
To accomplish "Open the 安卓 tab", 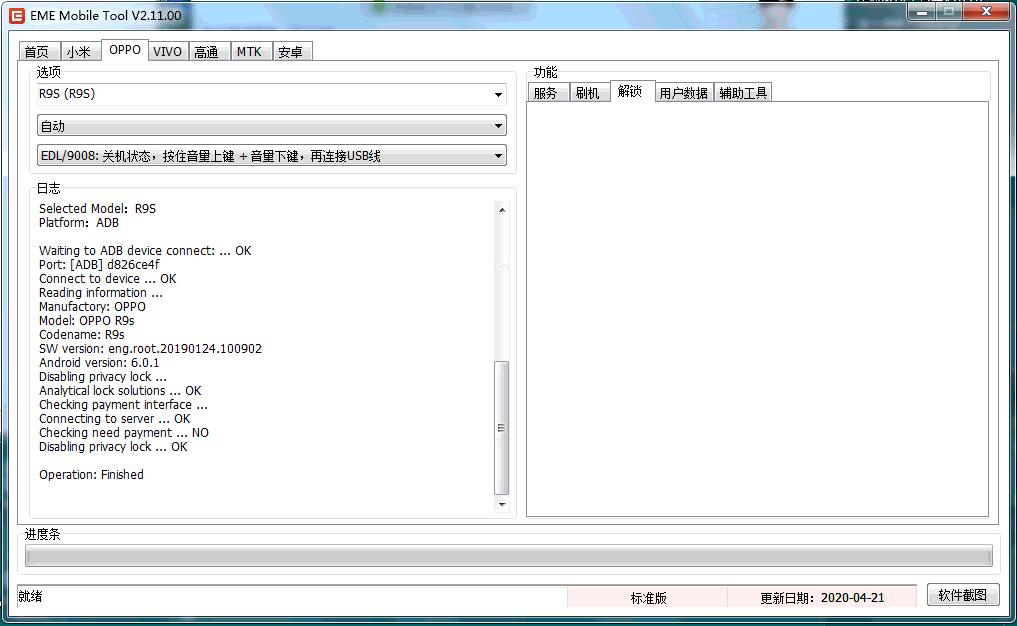I will tap(292, 52).
